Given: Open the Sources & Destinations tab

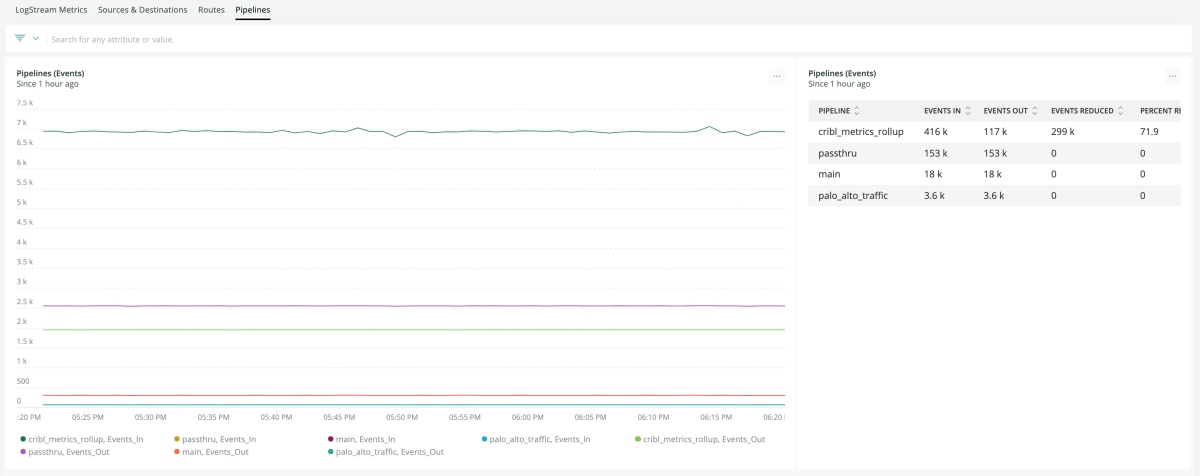Looking at the screenshot, I should point(142,10).
